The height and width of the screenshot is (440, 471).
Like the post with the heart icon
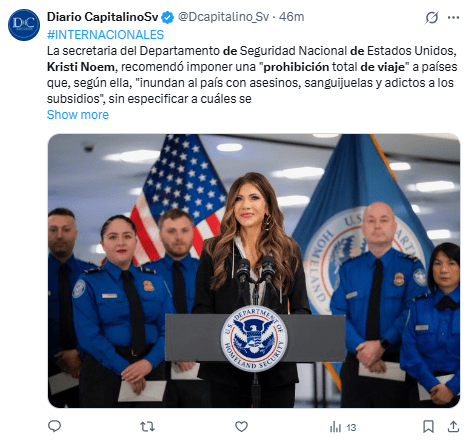(x=241, y=426)
